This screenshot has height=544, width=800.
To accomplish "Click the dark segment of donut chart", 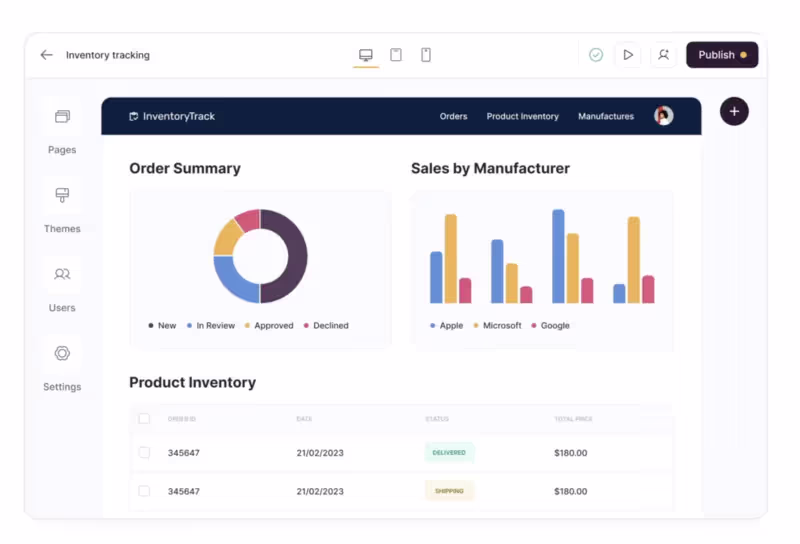I will (296, 255).
